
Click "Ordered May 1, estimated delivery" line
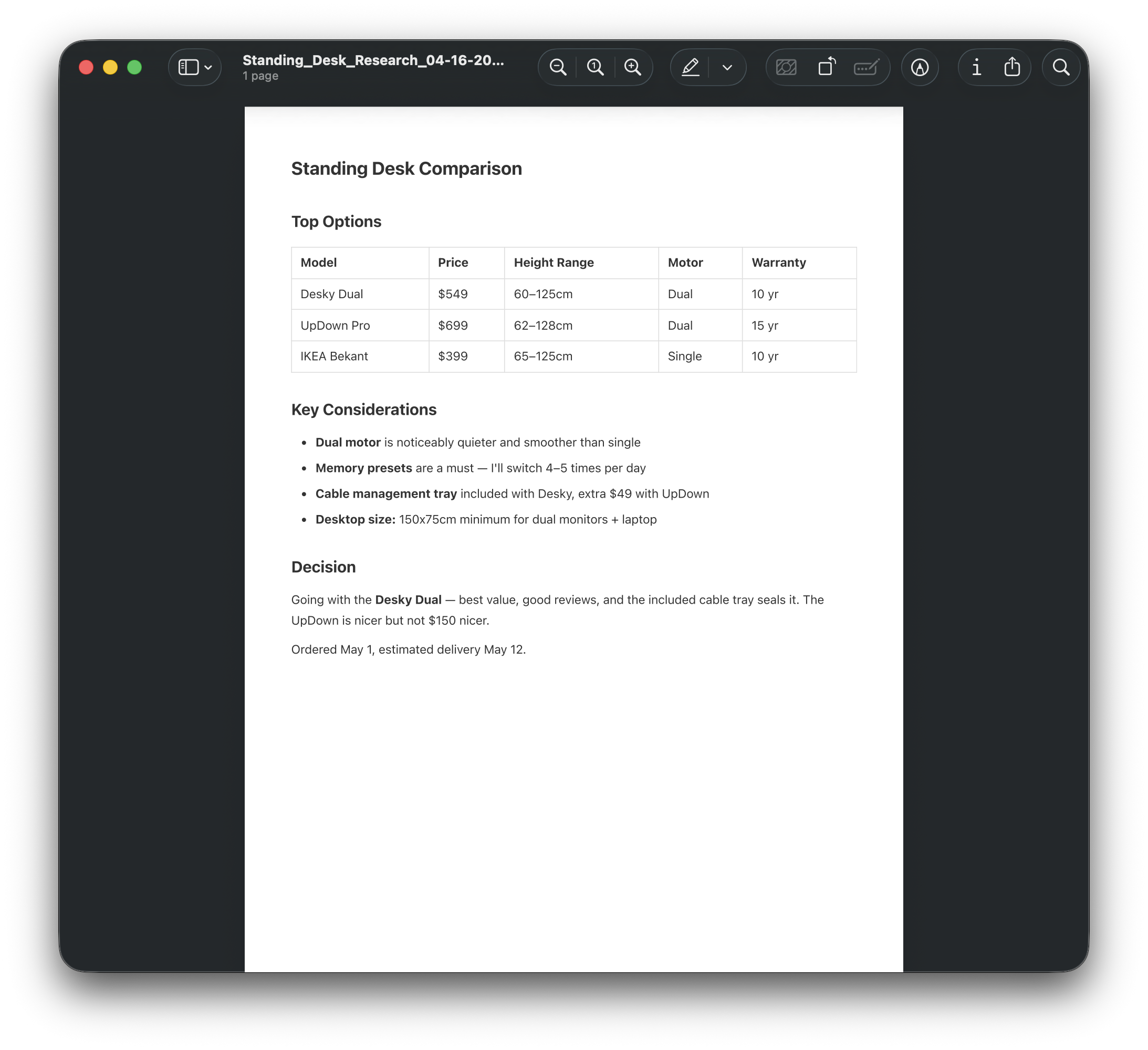(x=408, y=649)
